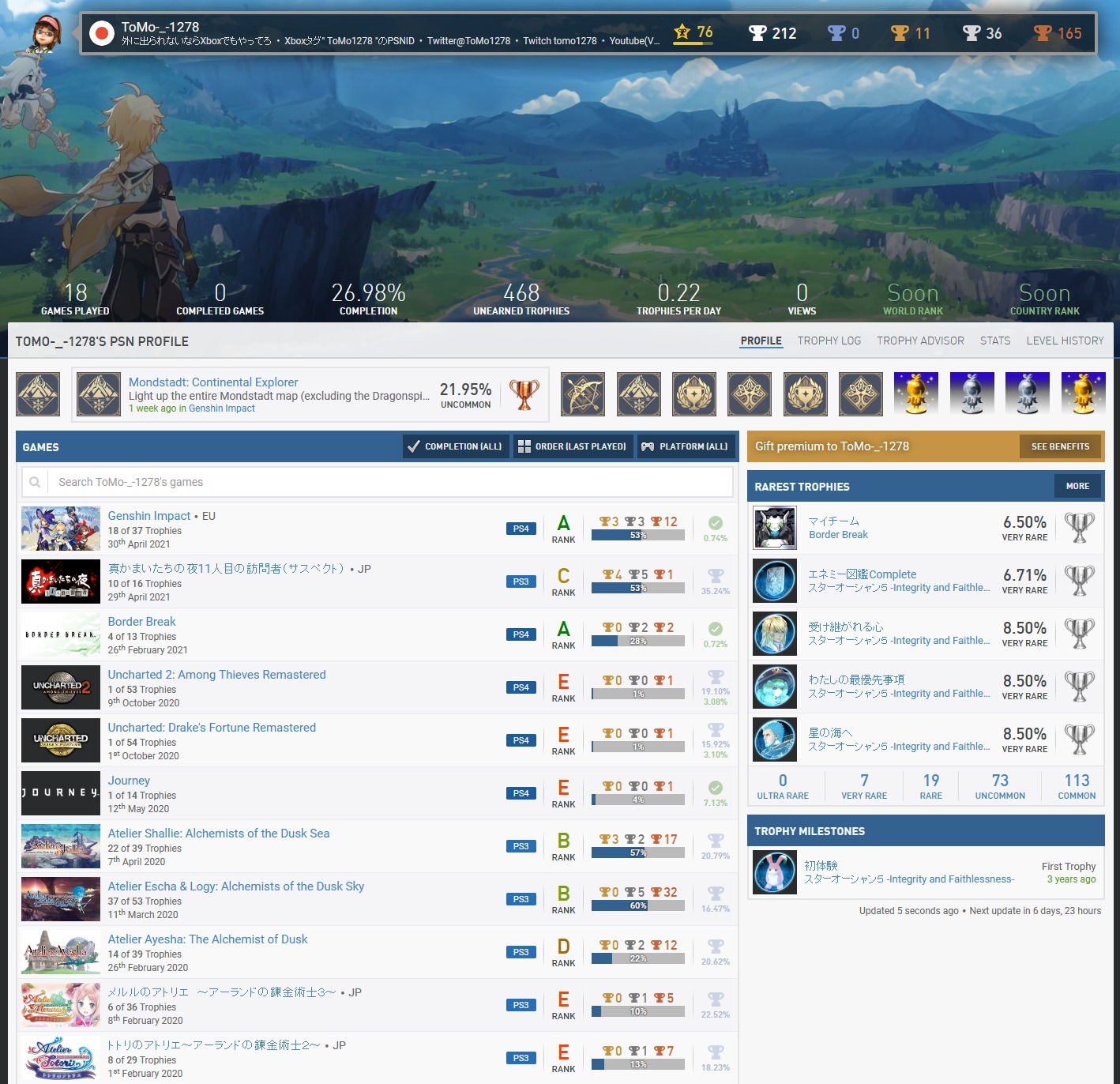Image resolution: width=1120 pixels, height=1084 pixels.
Task: Click the Atelier Ayesha game thumbnail
Action: click(61, 952)
